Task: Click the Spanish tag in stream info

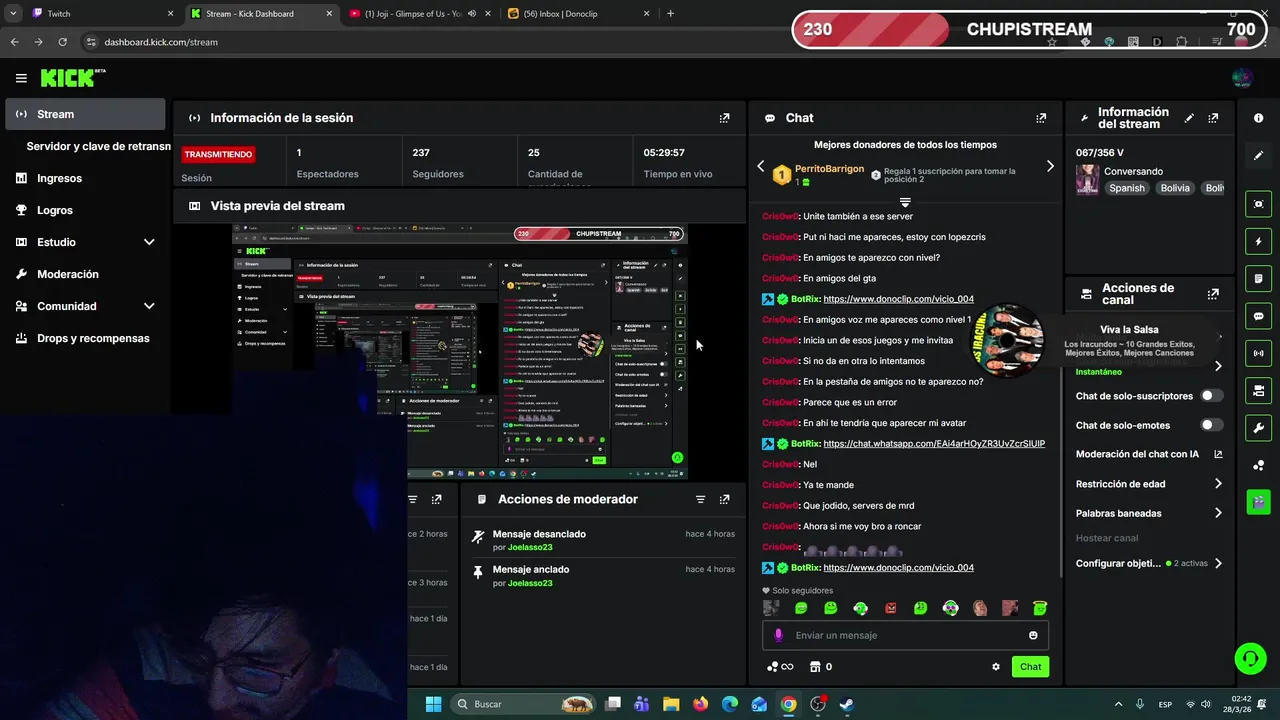Action: 1126,188
